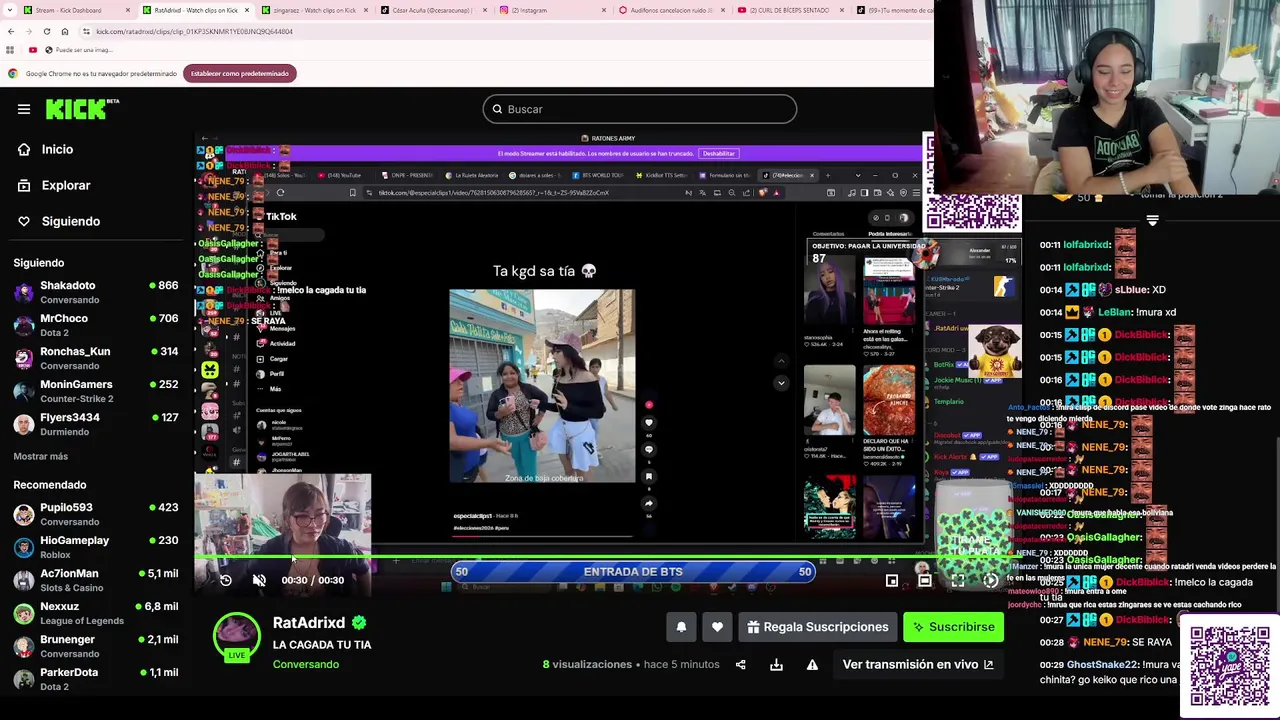
Task: Open the RatAdrixd channel name
Action: pos(309,622)
